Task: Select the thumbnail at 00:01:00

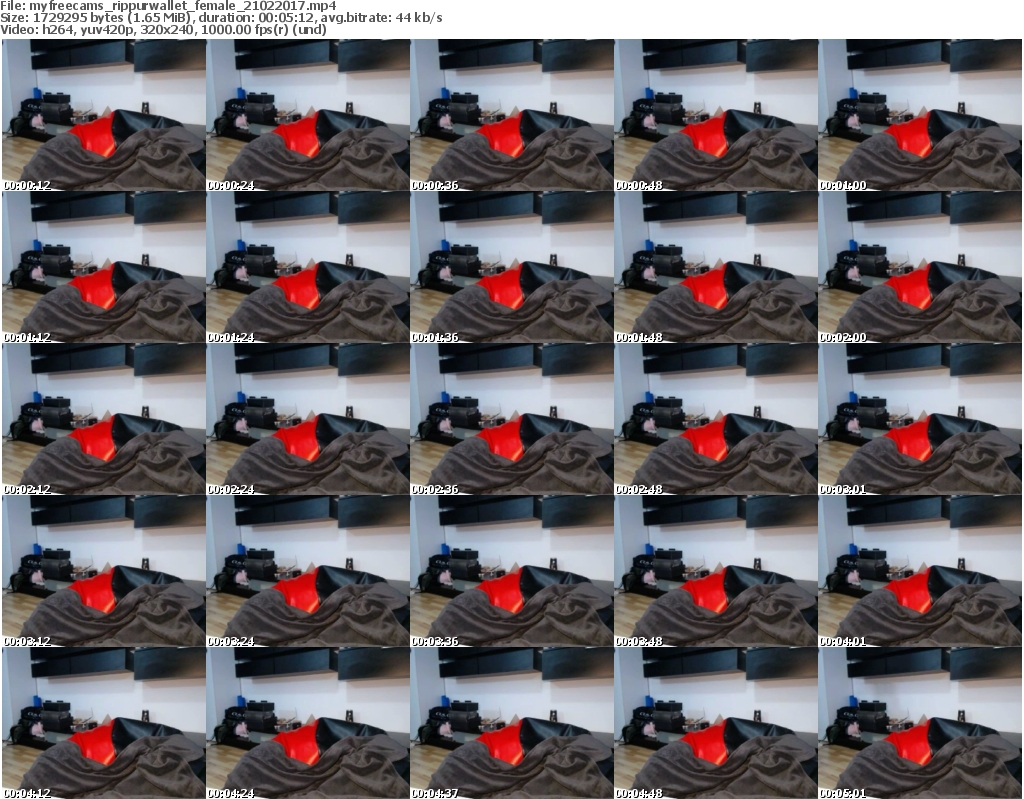Action: point(920,115)
